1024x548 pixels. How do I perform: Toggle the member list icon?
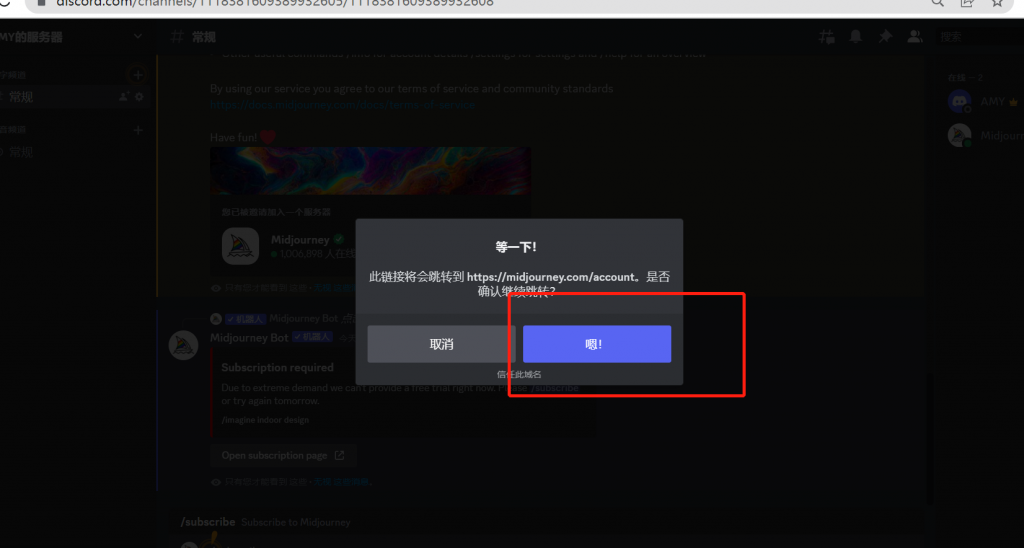click(915, 37)
